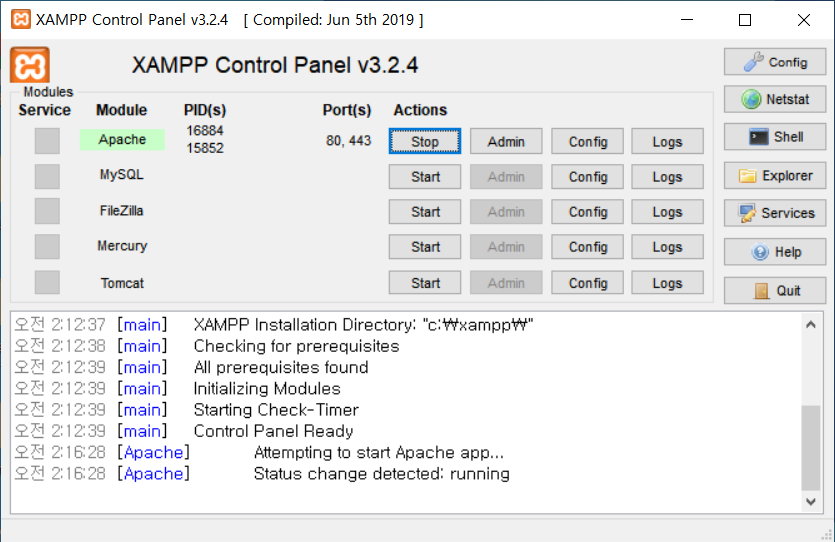Image resolution: width=835 pixels, height=542 pixels.
Task: Open Mercury Config menu
Action: coord(587,247)
